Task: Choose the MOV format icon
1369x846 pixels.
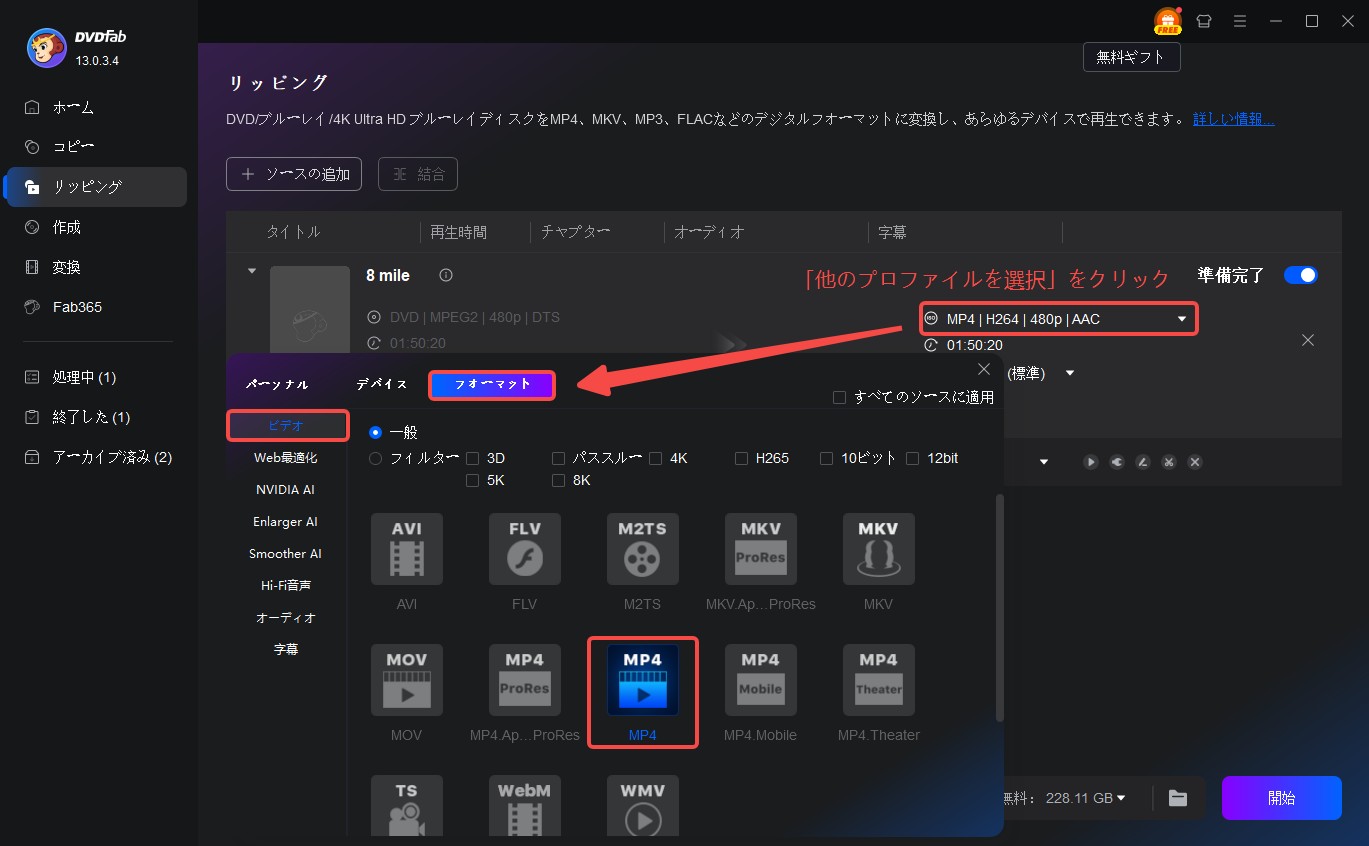Action: pos(407,680)
